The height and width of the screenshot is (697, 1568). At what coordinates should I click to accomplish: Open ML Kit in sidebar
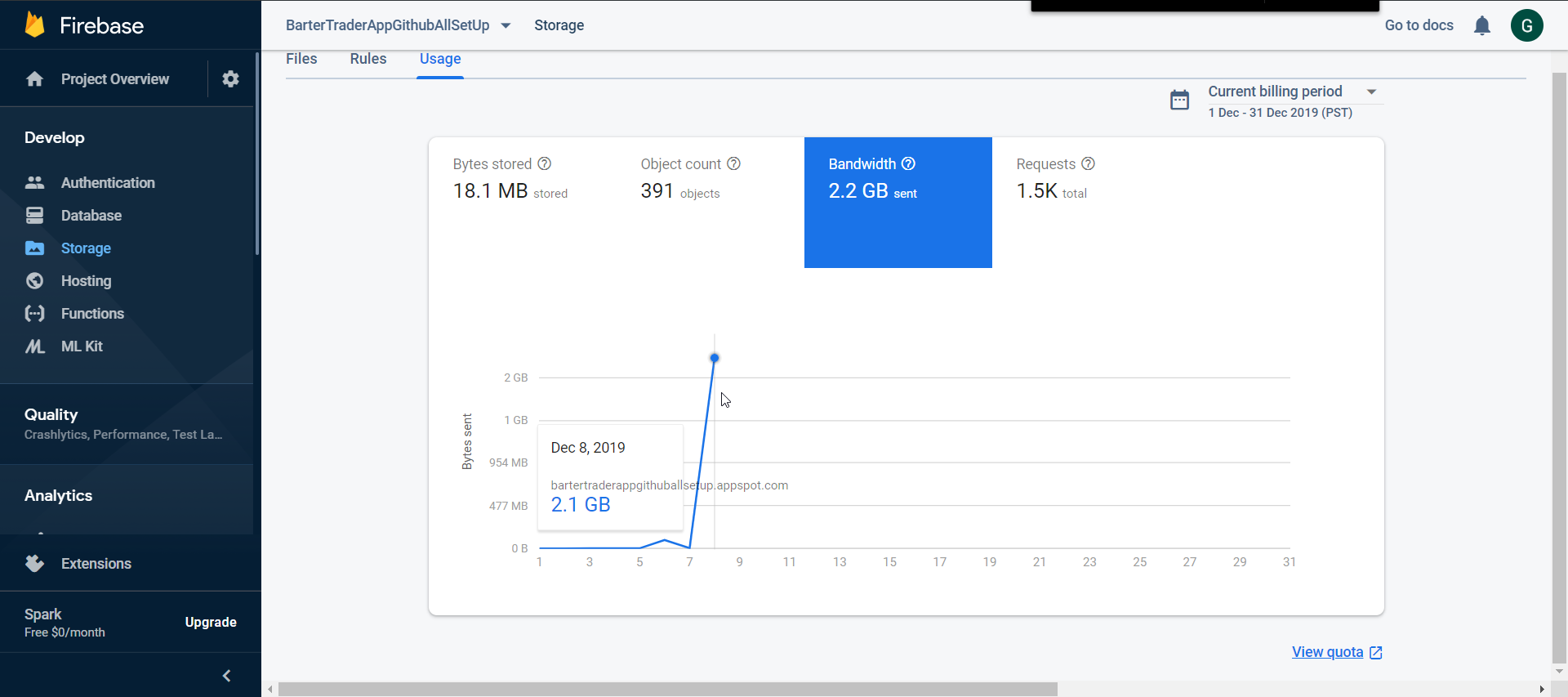coord(82,346)
